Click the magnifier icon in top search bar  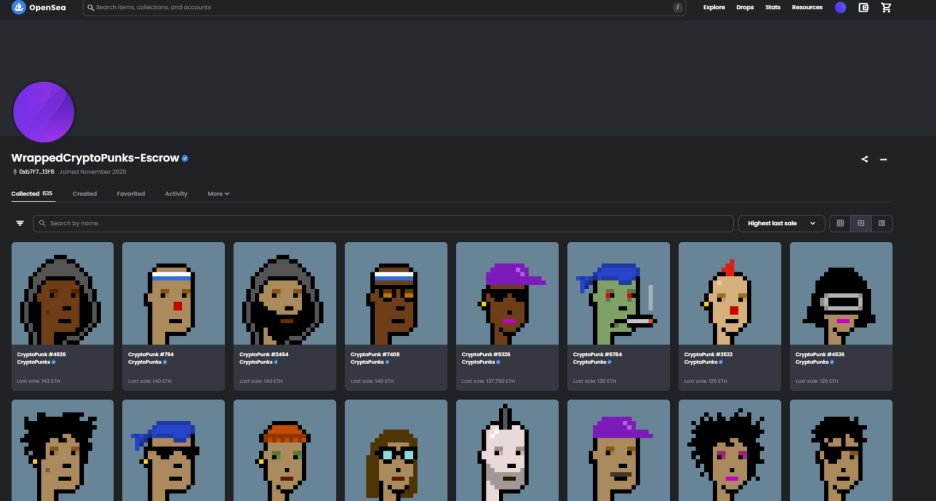(91, 8)
